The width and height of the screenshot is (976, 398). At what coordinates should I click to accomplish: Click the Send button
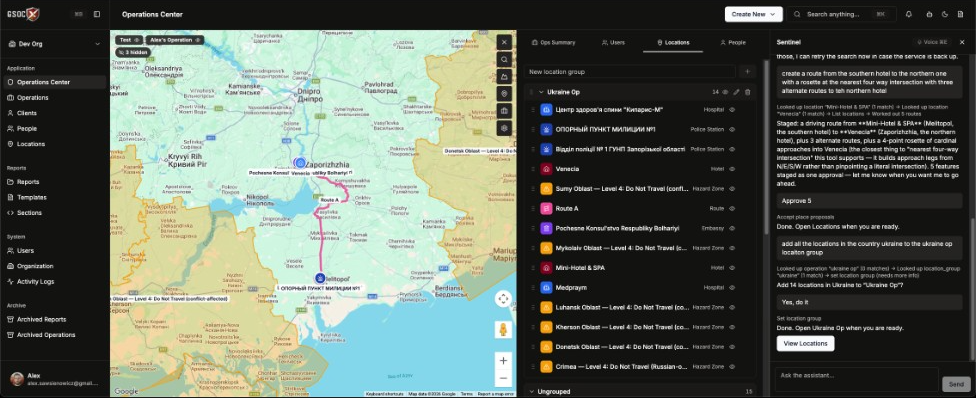[x=956, y=384]
